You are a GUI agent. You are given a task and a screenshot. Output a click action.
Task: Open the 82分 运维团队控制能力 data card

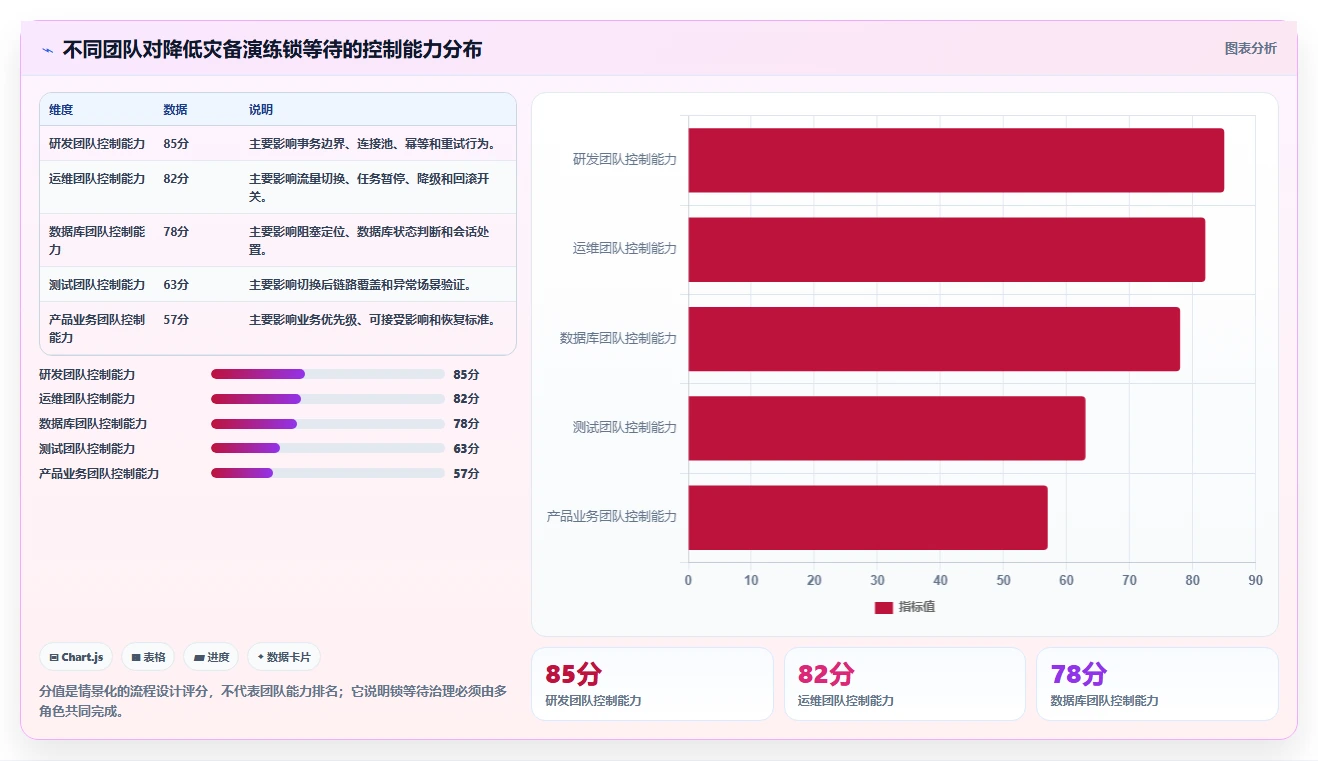pos(905,684)
